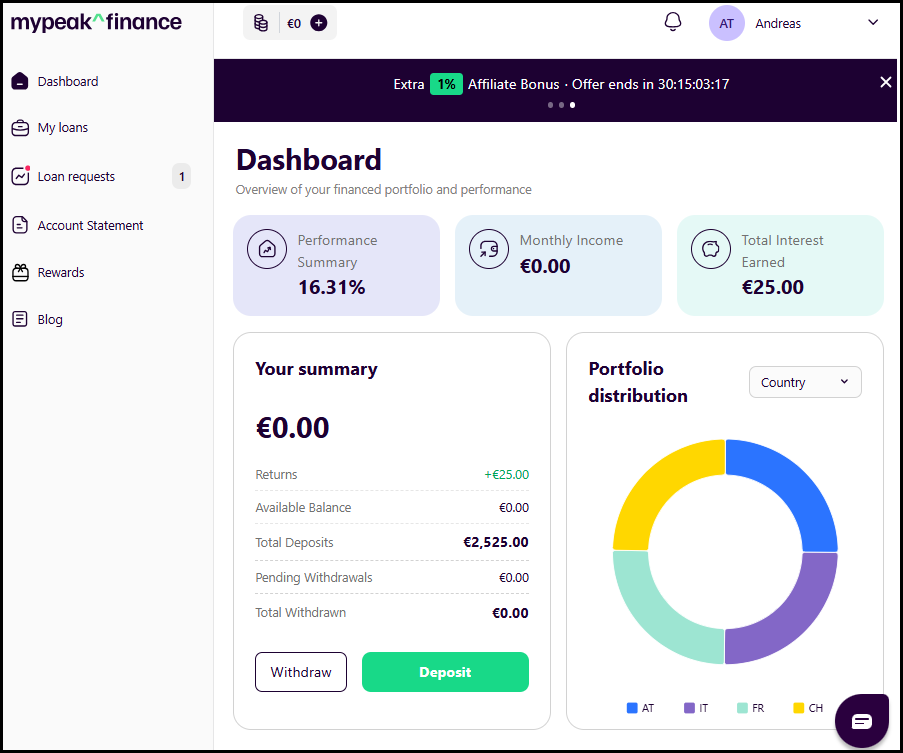
Task: Toggle CH legend entry visibility
Action: point(808,708)
